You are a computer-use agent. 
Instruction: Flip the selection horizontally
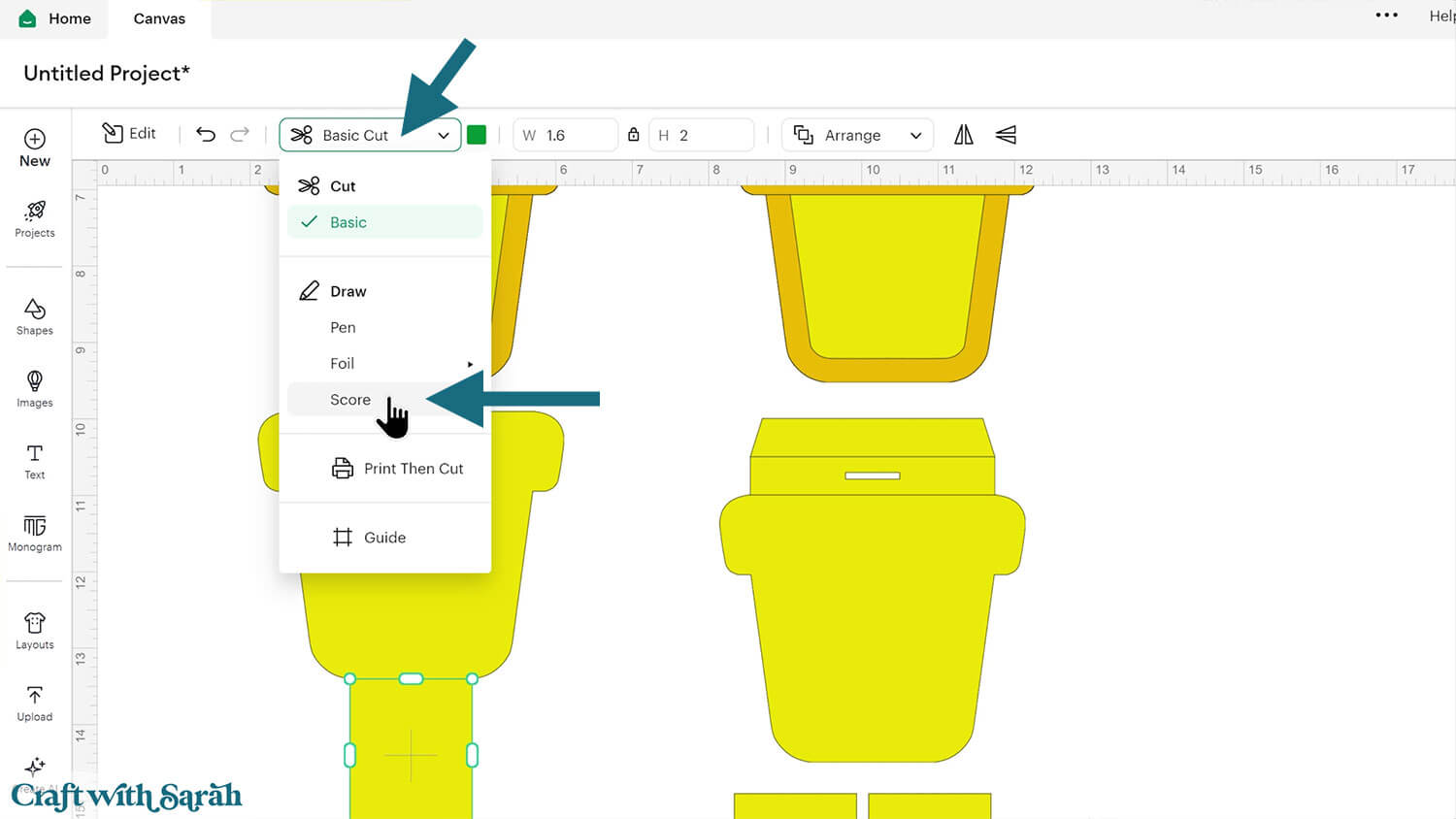(963, 135)
